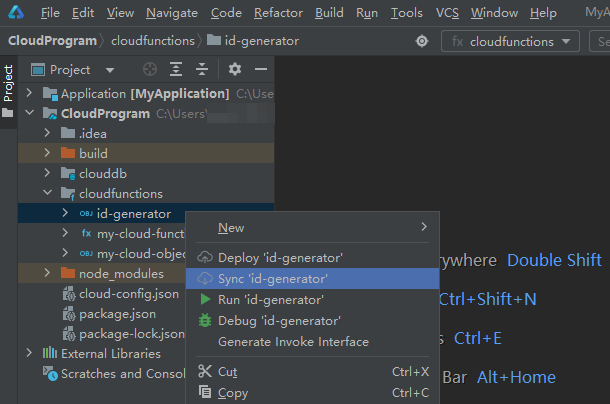Click Generate Invoke Interface option

[x=293, y=342]
